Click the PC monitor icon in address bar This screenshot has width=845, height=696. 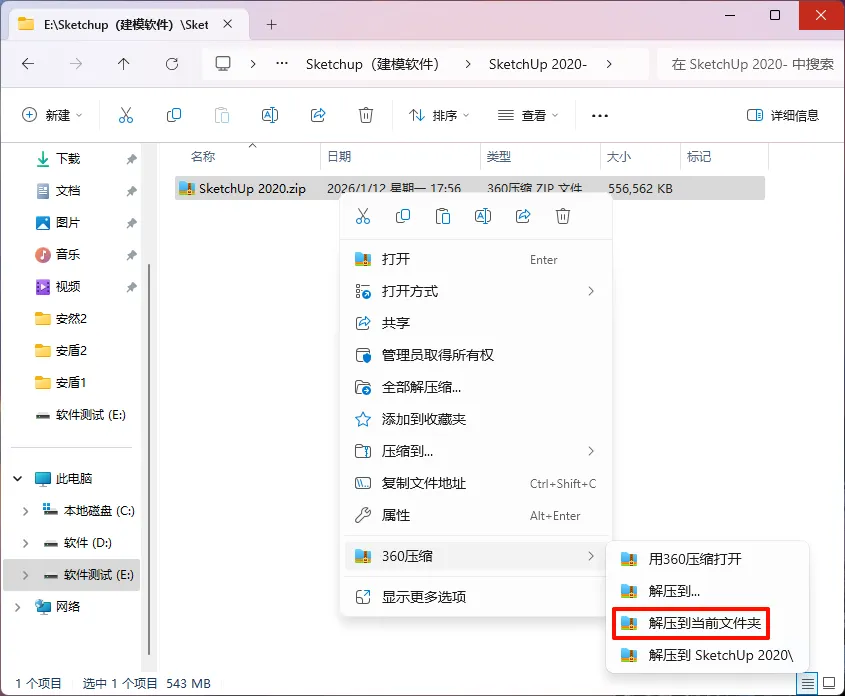[223, 64]
